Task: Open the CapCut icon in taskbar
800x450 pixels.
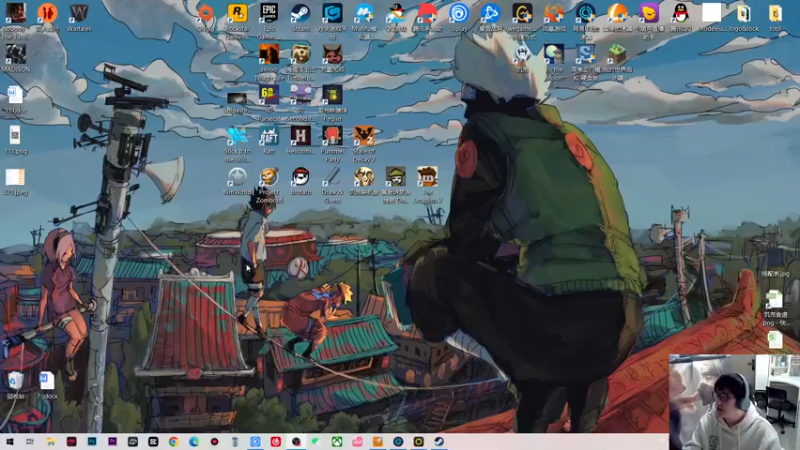Action: pos(153,441)
